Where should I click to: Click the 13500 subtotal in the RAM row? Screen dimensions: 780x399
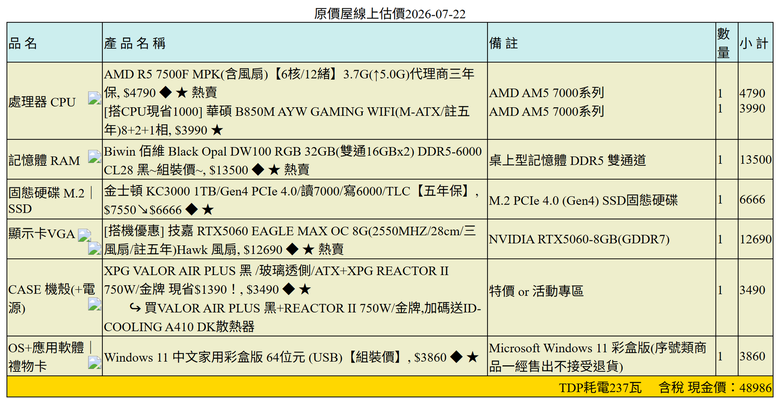click(756, 160)
